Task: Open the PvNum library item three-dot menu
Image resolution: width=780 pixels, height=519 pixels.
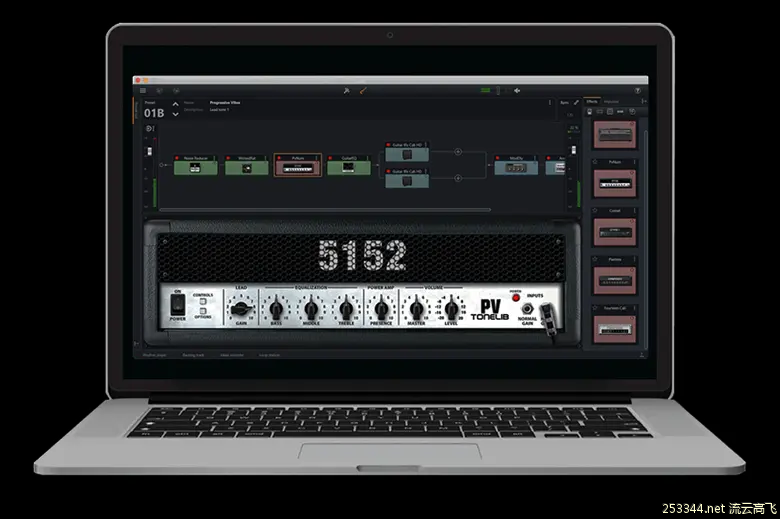Action: (635, 162)
